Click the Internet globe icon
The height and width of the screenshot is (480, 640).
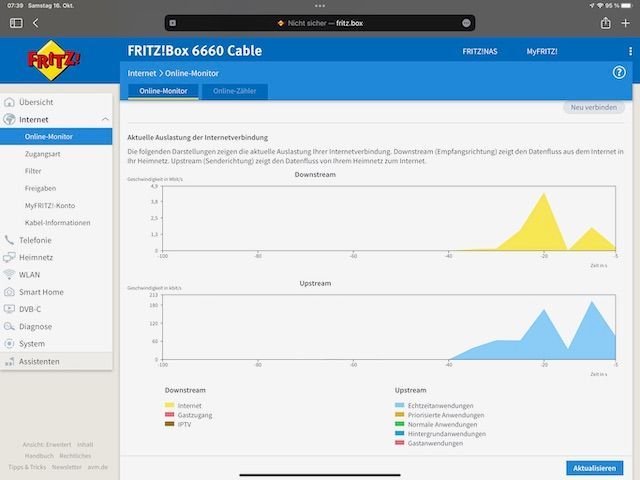tap(9, 119)
